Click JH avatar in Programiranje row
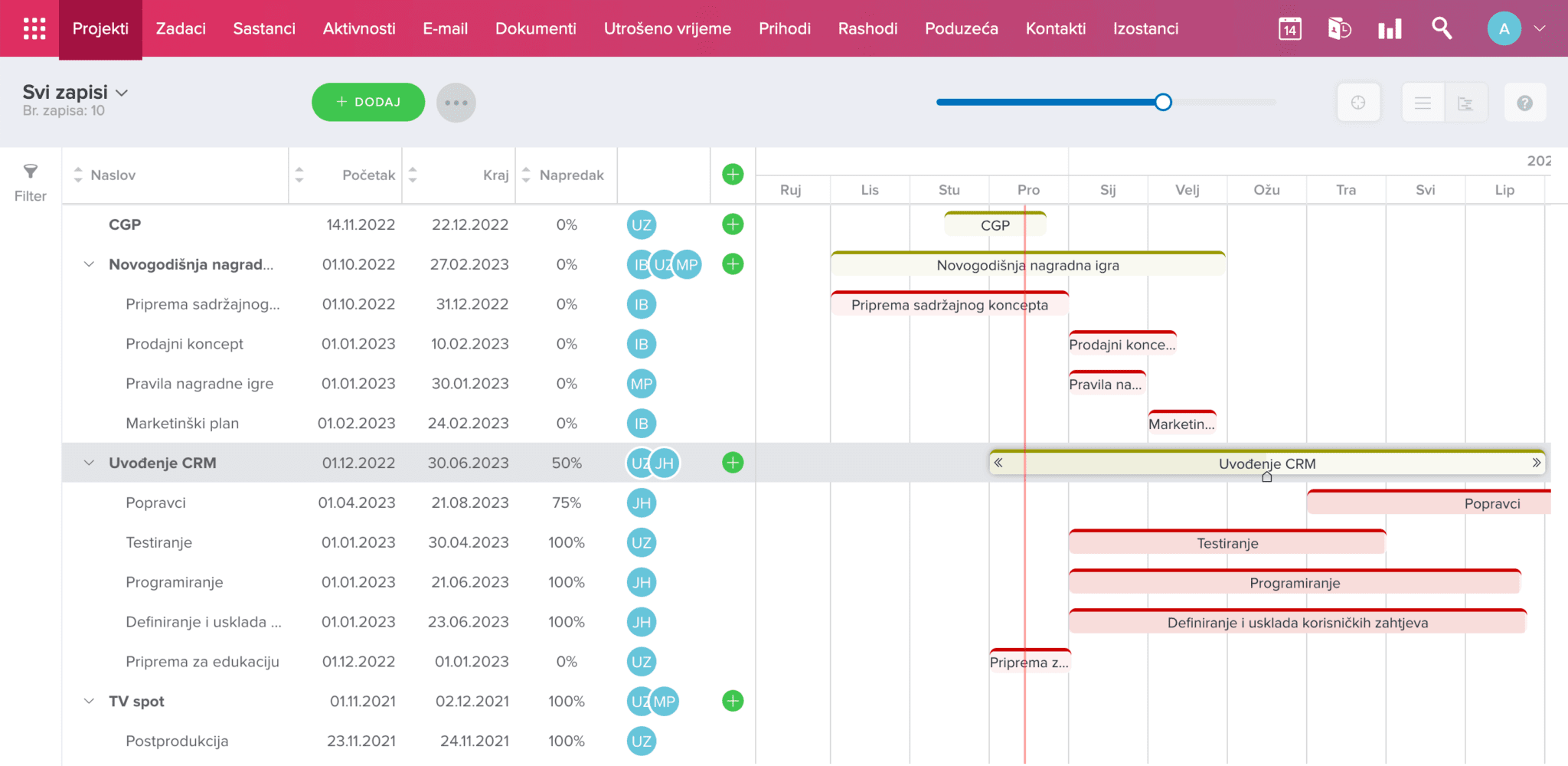Screen dimensions: 1568x766 642,582
